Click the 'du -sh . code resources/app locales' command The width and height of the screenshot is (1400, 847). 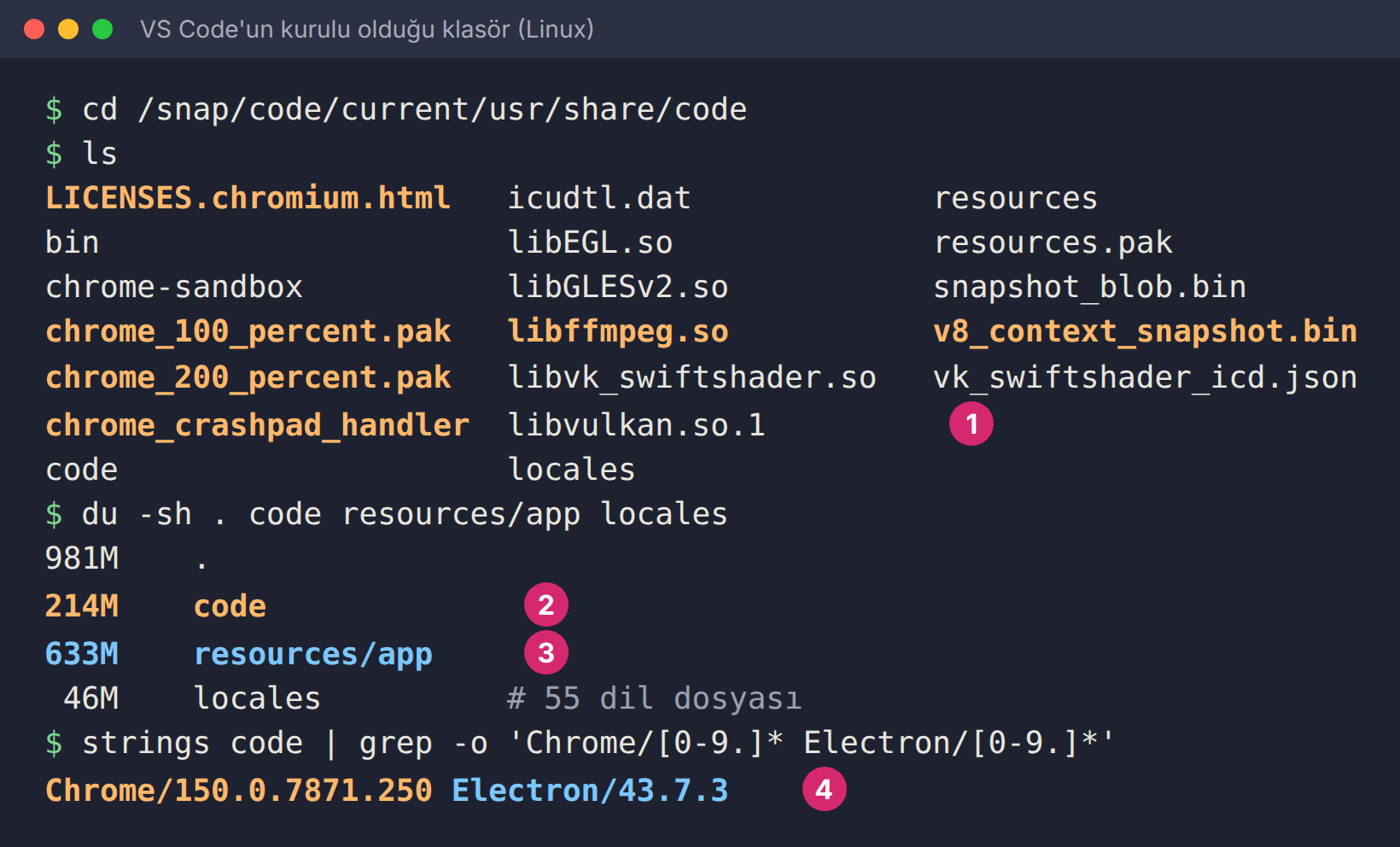[x=405, y=514]
